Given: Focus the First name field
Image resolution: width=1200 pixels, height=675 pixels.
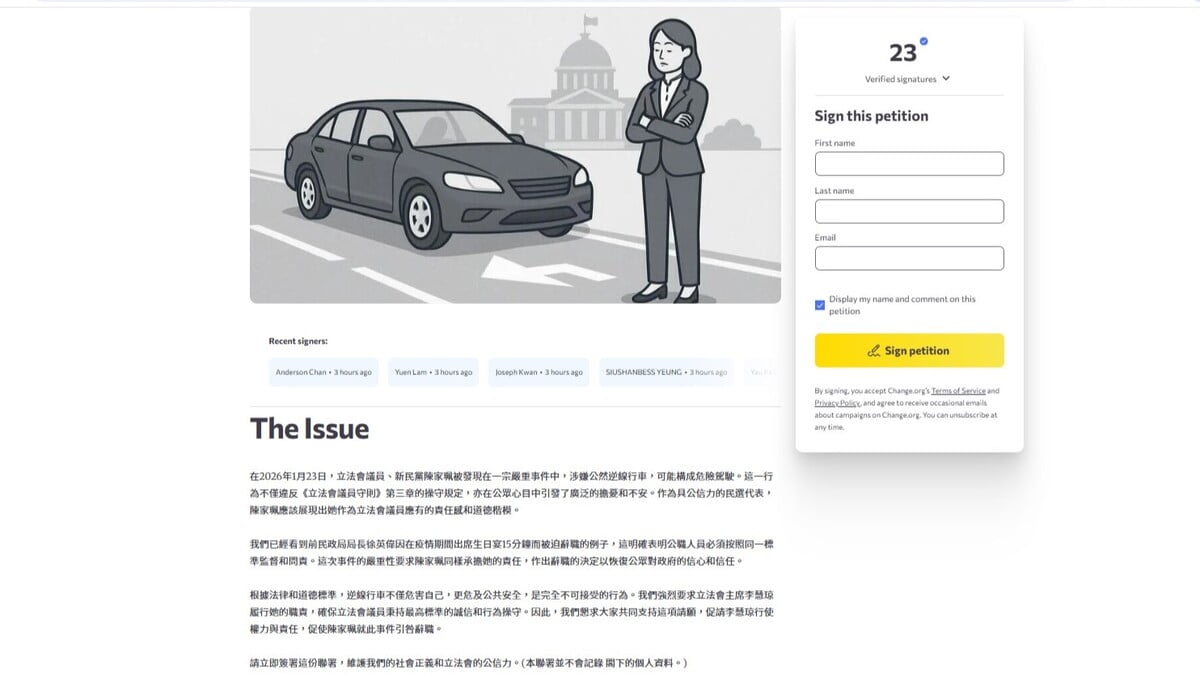Looking at the screenshot, I should click(x=909, y=164).
